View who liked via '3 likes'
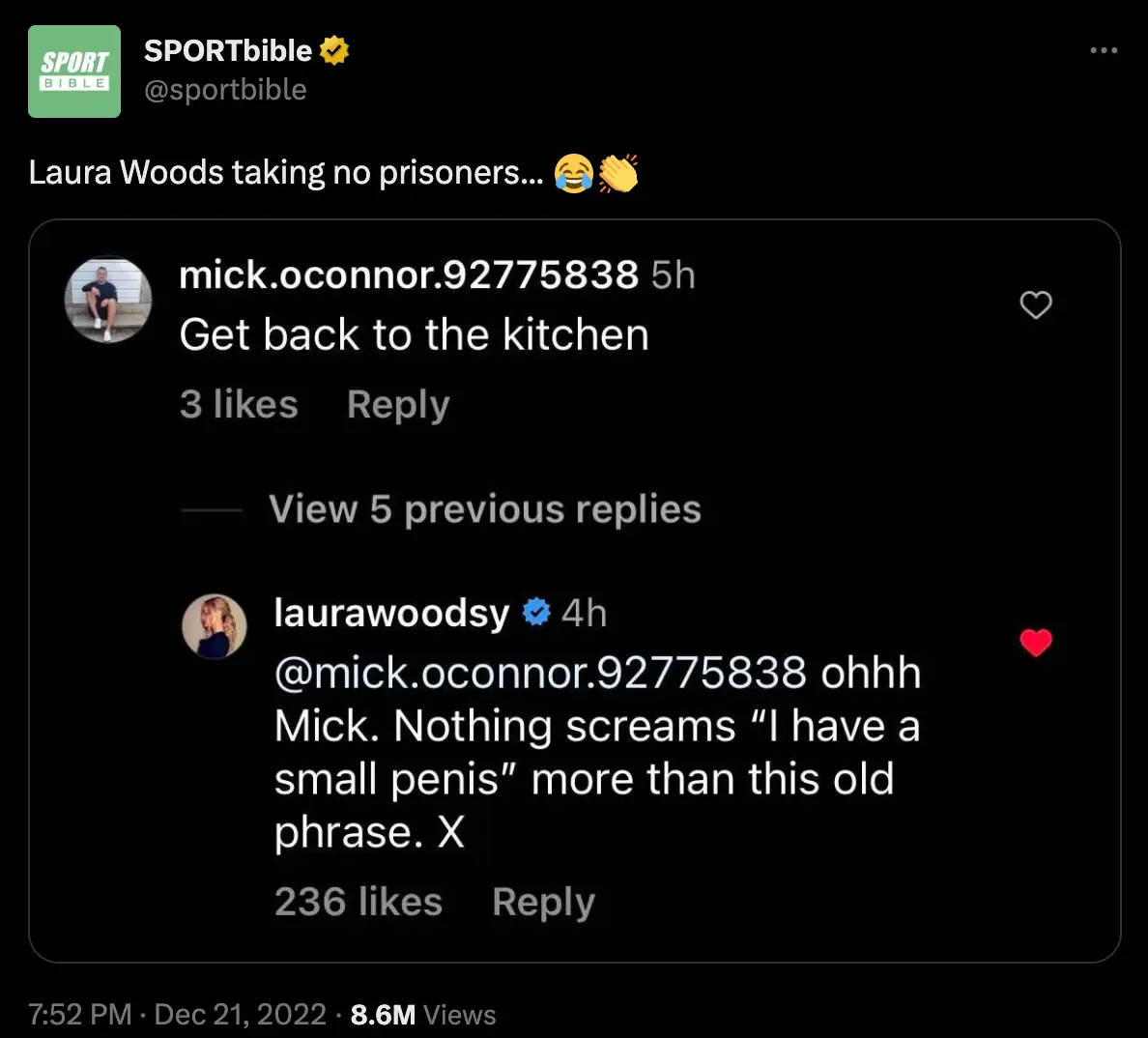Screen dimensions: 1148x1038 [238, 404]
